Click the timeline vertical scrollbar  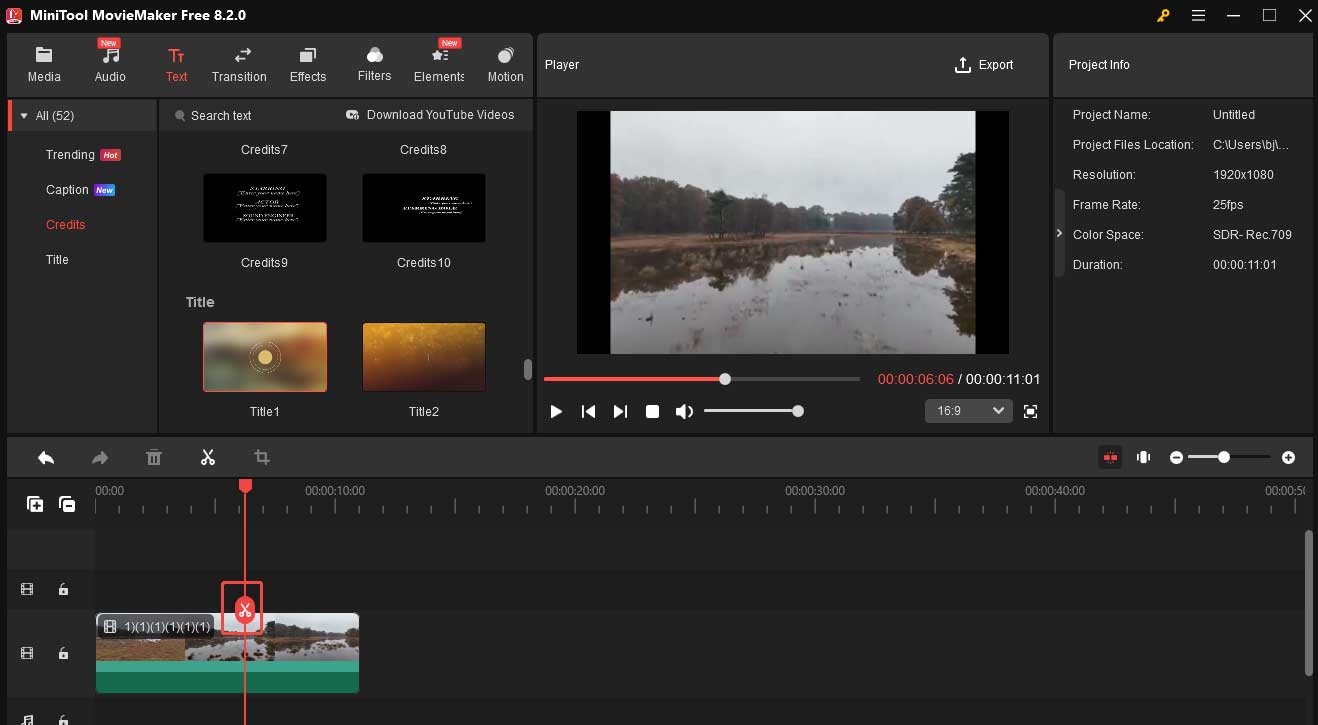pyautogui.click(x=1308, y=603)
